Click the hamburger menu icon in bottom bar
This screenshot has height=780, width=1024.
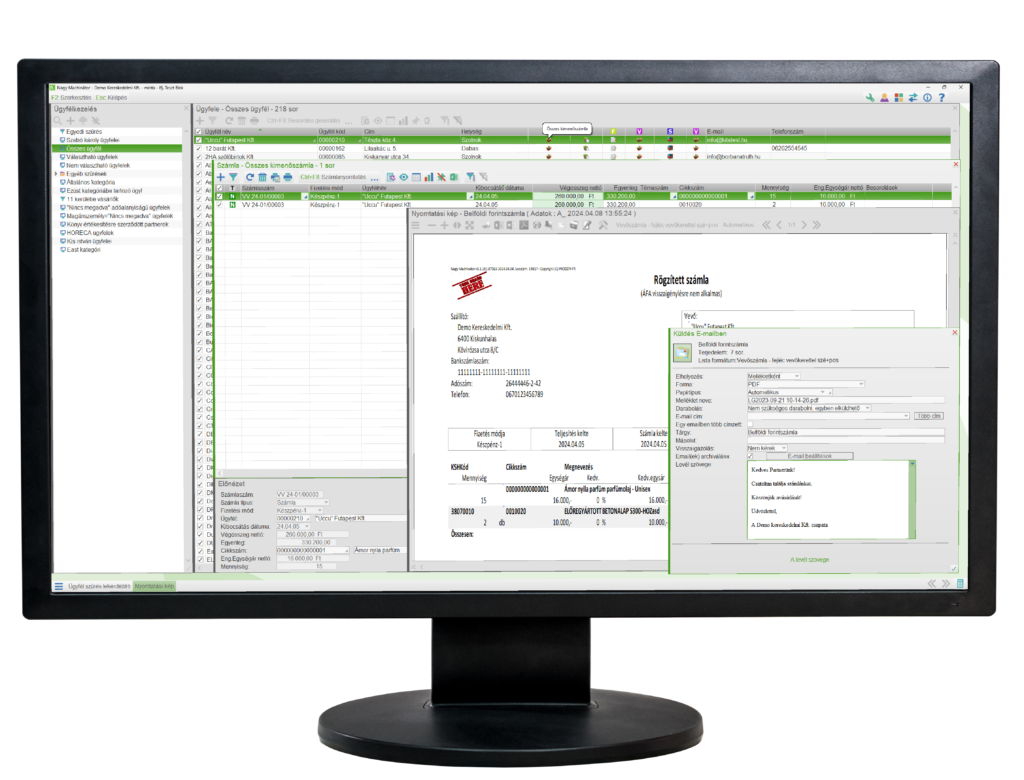59,586
